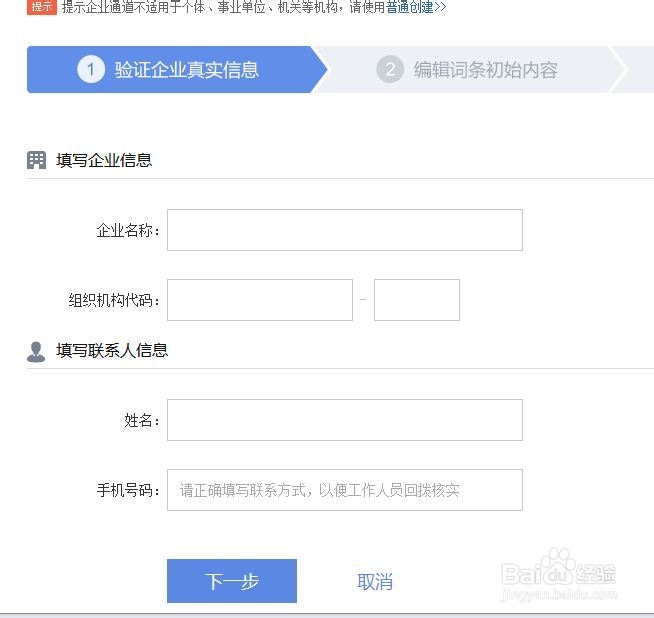Click the first 组织机构代码 input box

(x=259, y=300)
